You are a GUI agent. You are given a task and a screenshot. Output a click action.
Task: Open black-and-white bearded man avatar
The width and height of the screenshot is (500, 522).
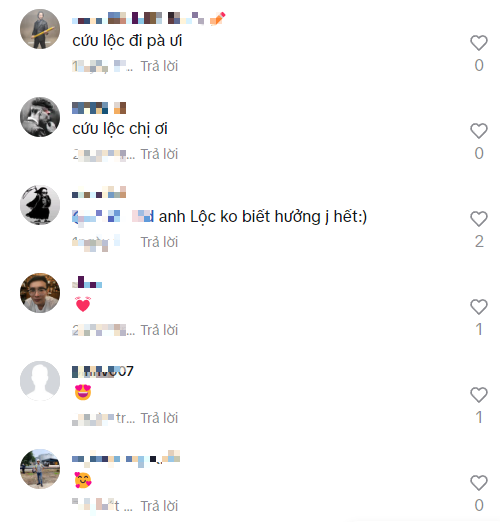point(40,117)
